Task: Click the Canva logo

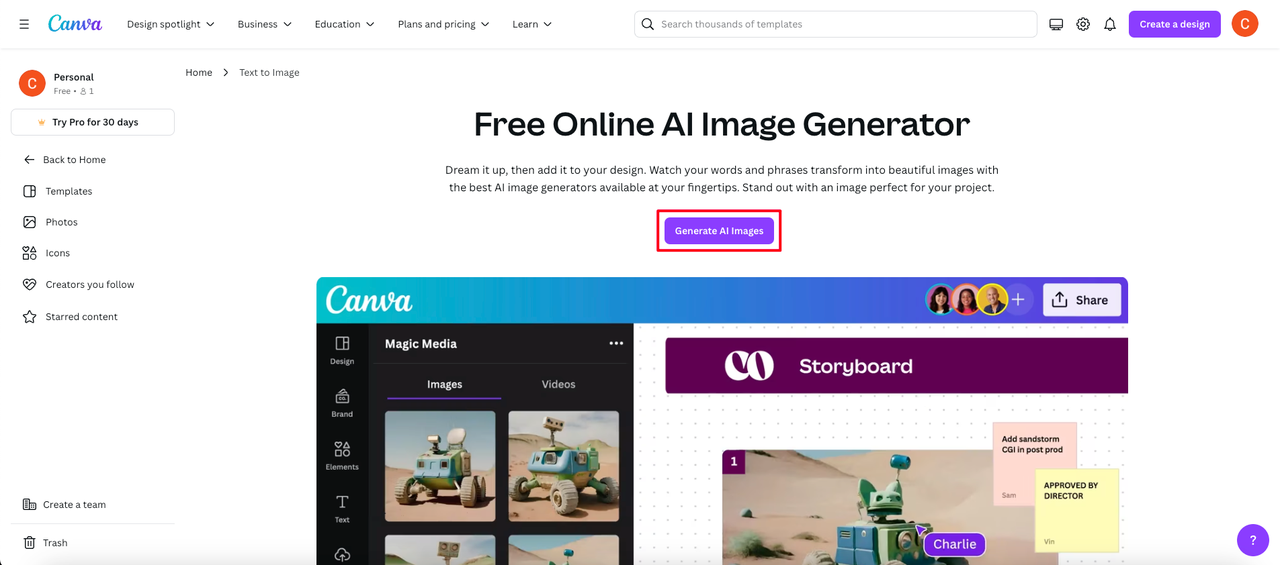Action: [75, 24]
